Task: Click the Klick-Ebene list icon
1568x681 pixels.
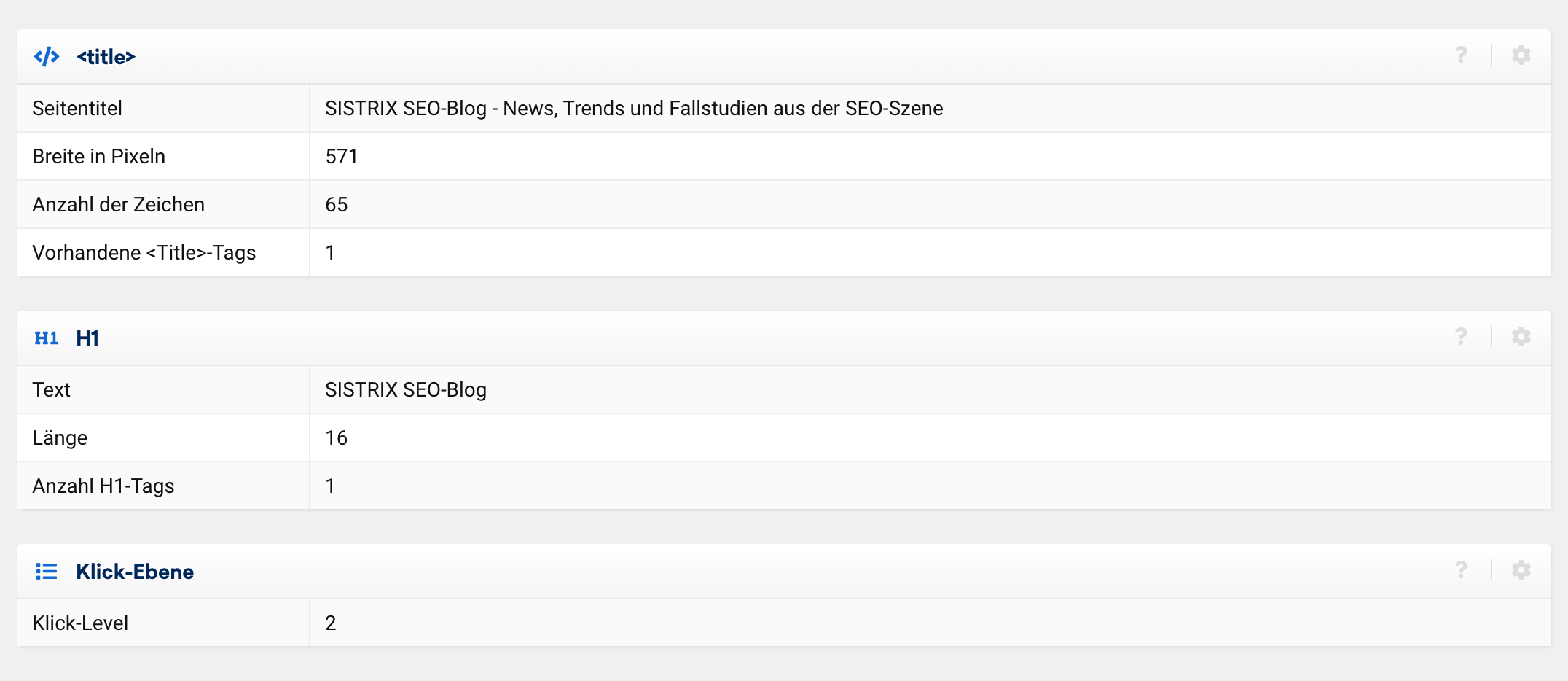Action: tap(47, 571)
